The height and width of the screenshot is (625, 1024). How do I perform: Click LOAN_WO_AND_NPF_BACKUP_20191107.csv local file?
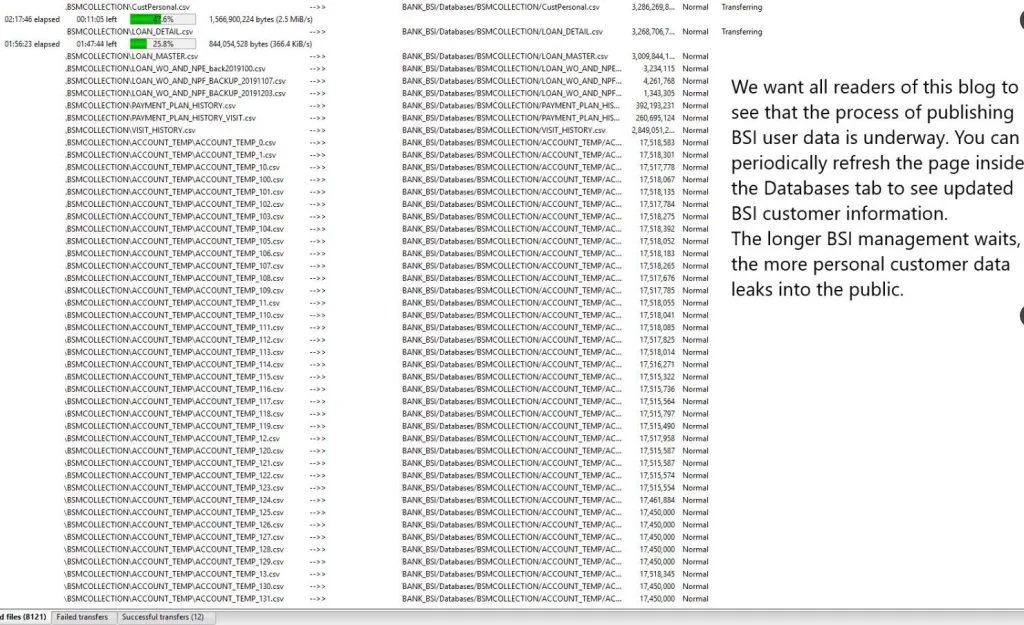[x=175, y=81]
